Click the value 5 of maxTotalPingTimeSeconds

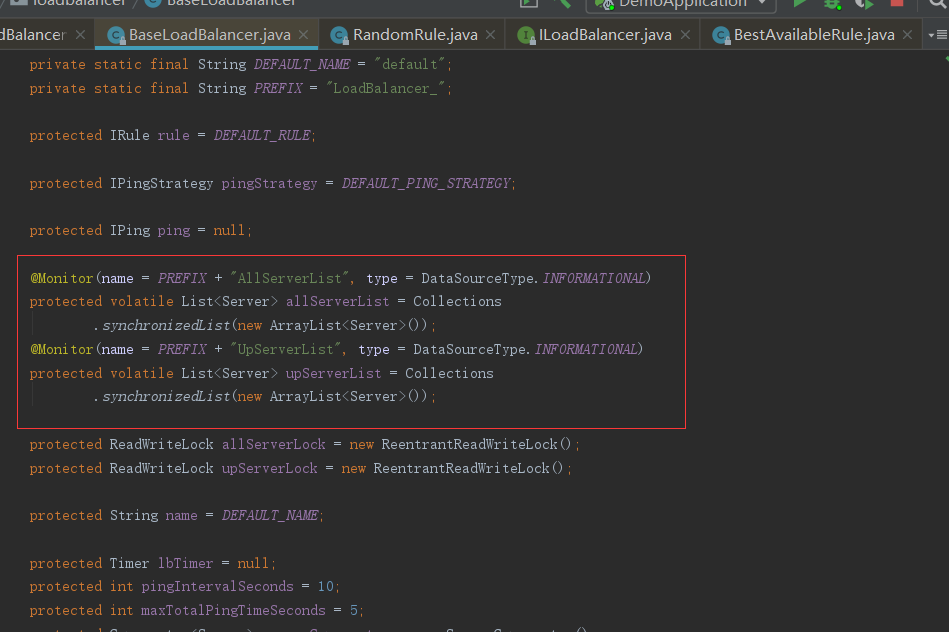(x=354, y=611)
